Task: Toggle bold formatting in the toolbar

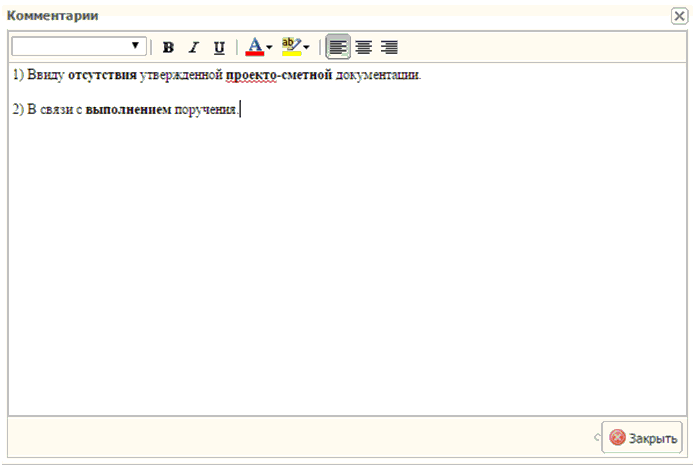Action: (x=168, y=47)
